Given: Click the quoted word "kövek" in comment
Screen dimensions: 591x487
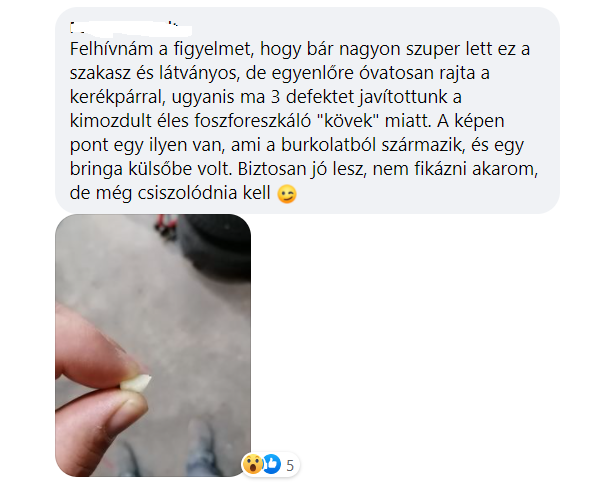Looking at the screenshot, I should (349, 121).
